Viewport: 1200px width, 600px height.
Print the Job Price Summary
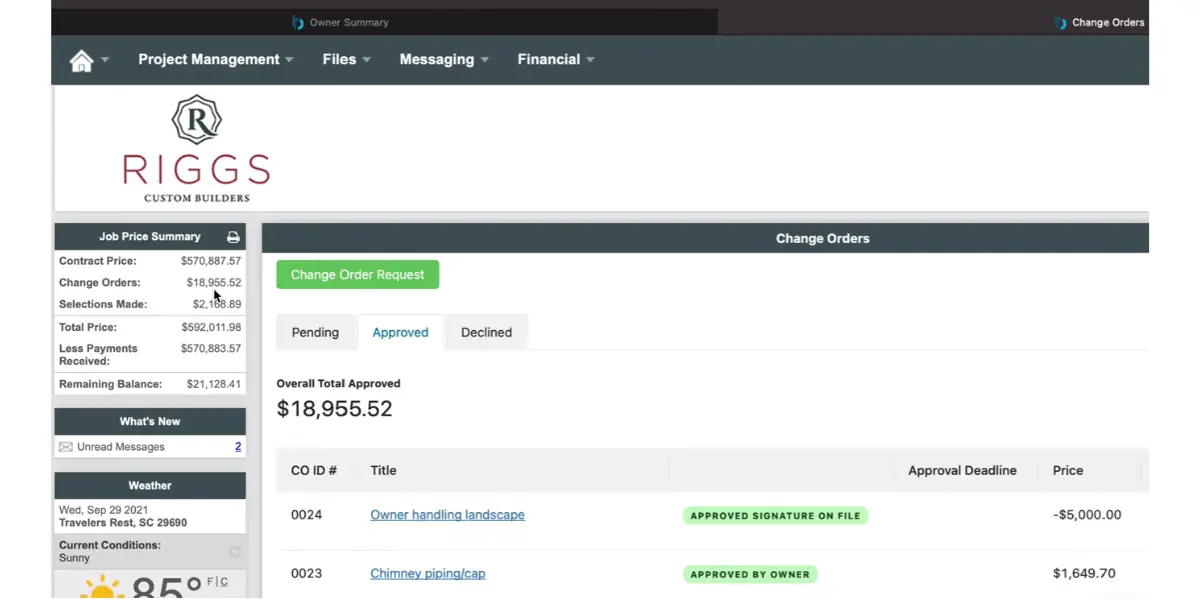[233, 237]
